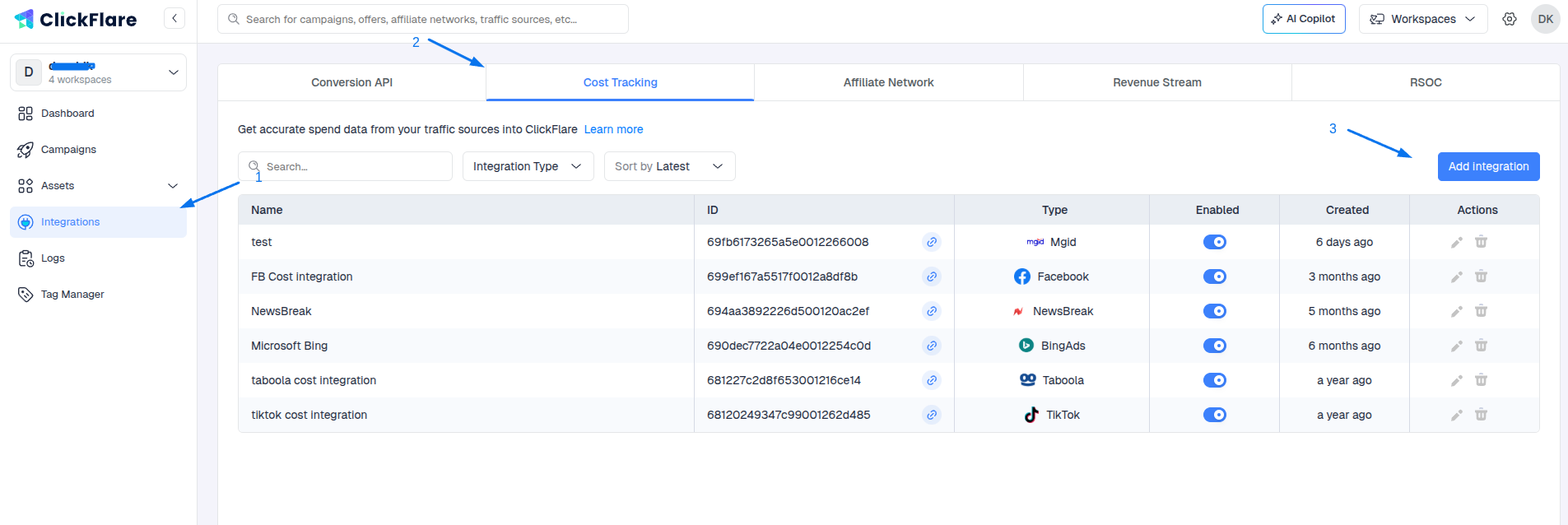Click the ClickFlare logo
Screen dimensions: 1568x525
click(x=76, y=19)
